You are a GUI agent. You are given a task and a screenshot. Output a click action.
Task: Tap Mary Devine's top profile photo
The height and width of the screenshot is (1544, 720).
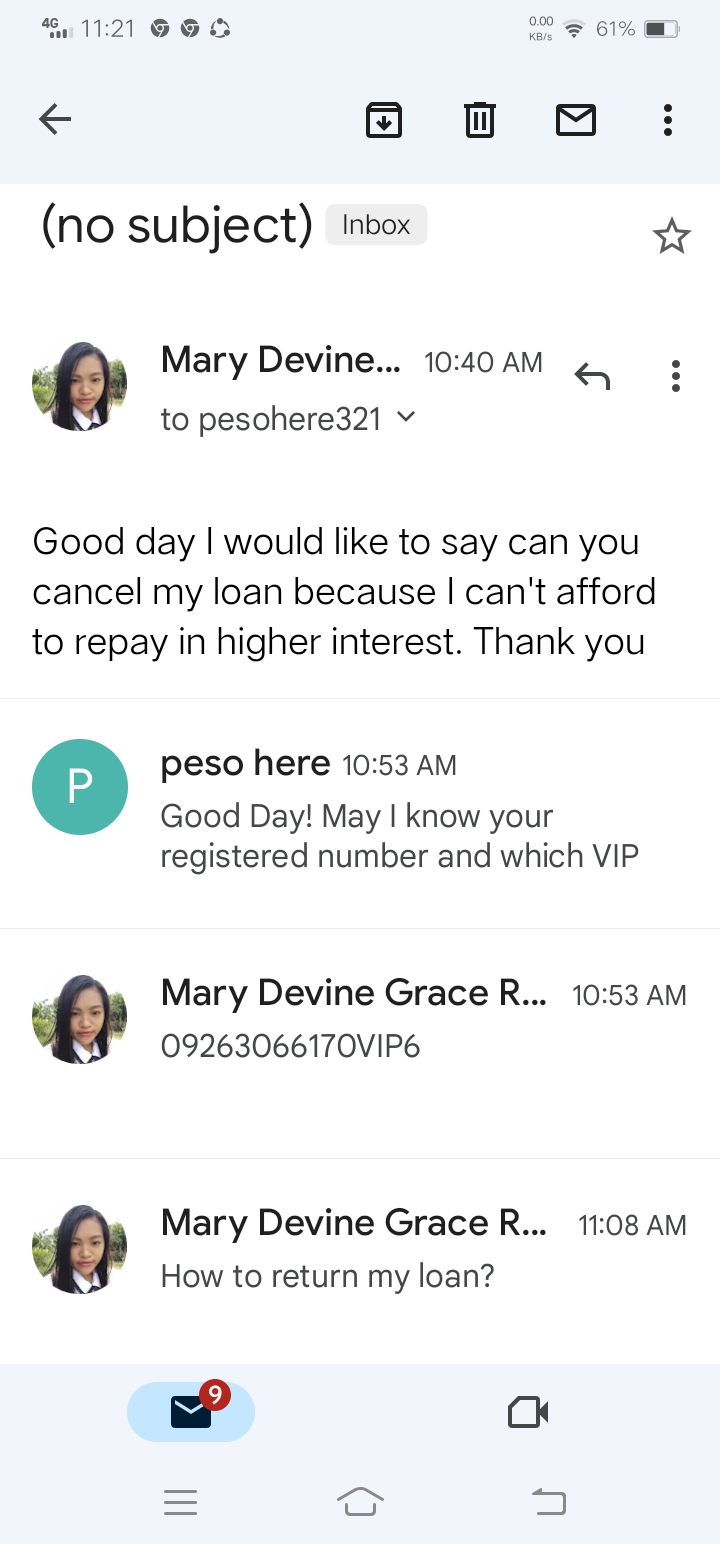pyautogui.click(x=80, y=387)
